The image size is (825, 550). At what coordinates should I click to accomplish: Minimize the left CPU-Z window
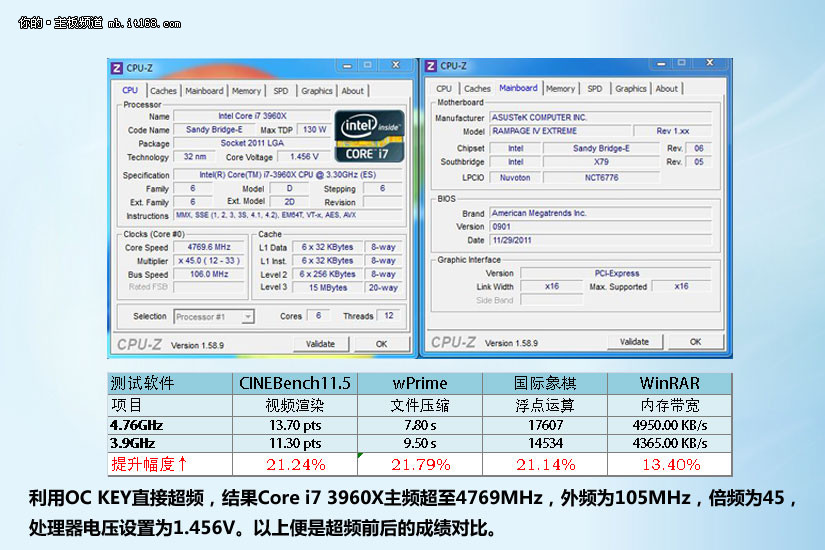347,65
